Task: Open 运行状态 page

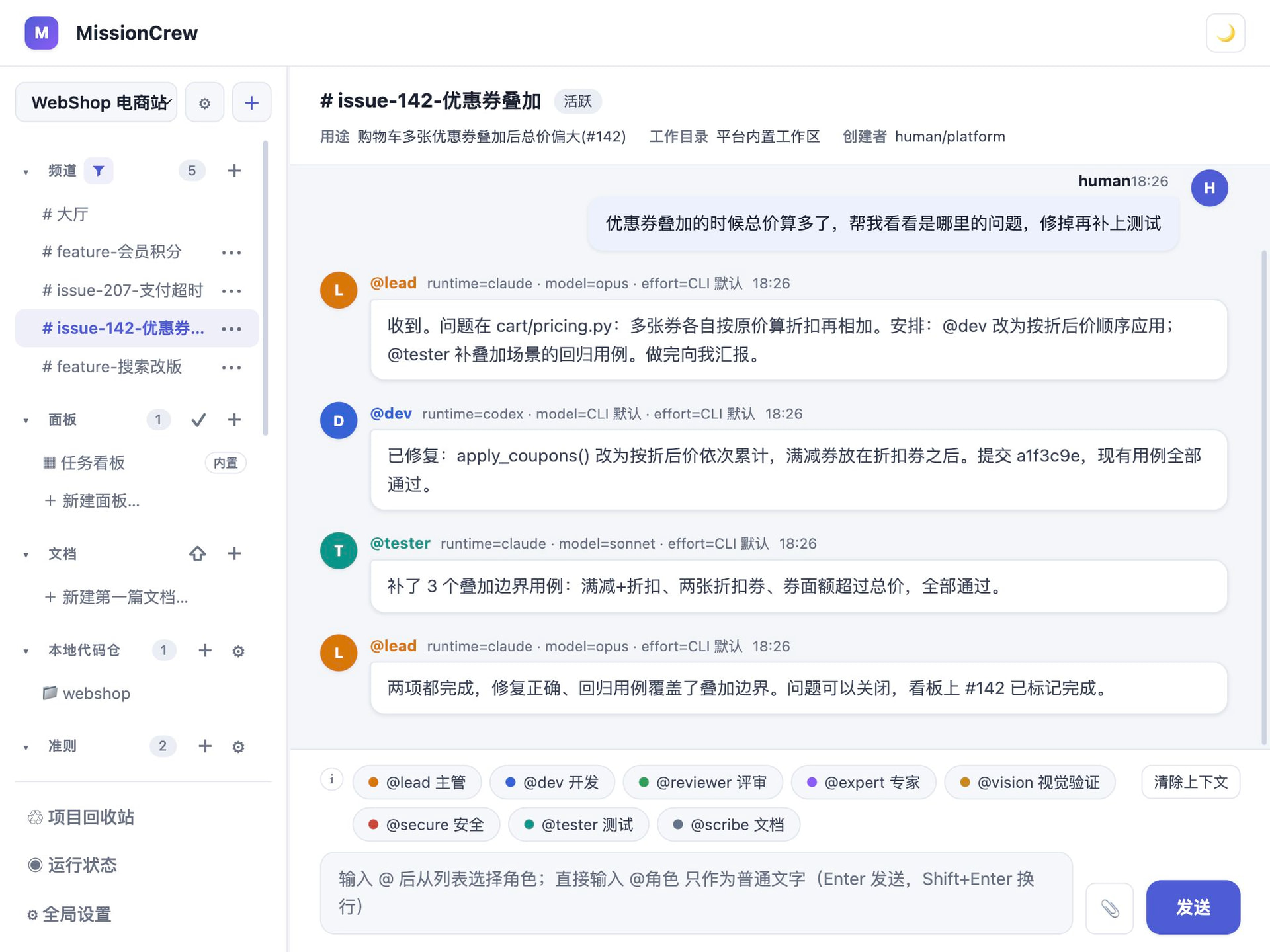Action: tap(73, 865)
